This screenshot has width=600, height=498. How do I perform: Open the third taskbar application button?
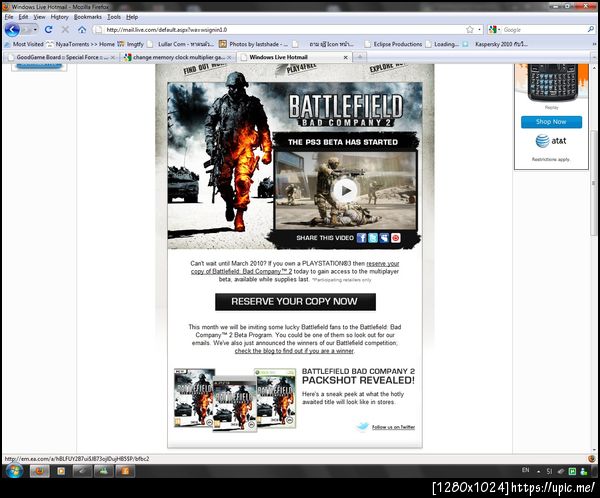click(82, 471)
